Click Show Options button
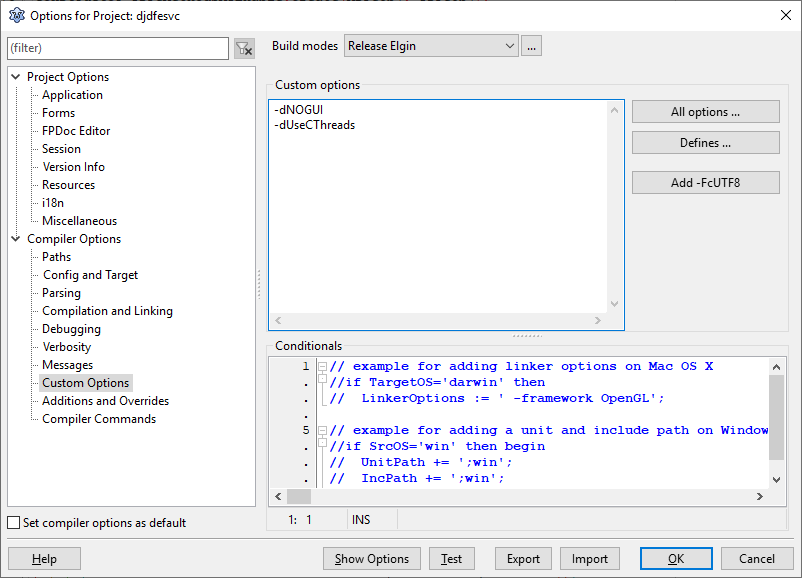 [372, 559]
